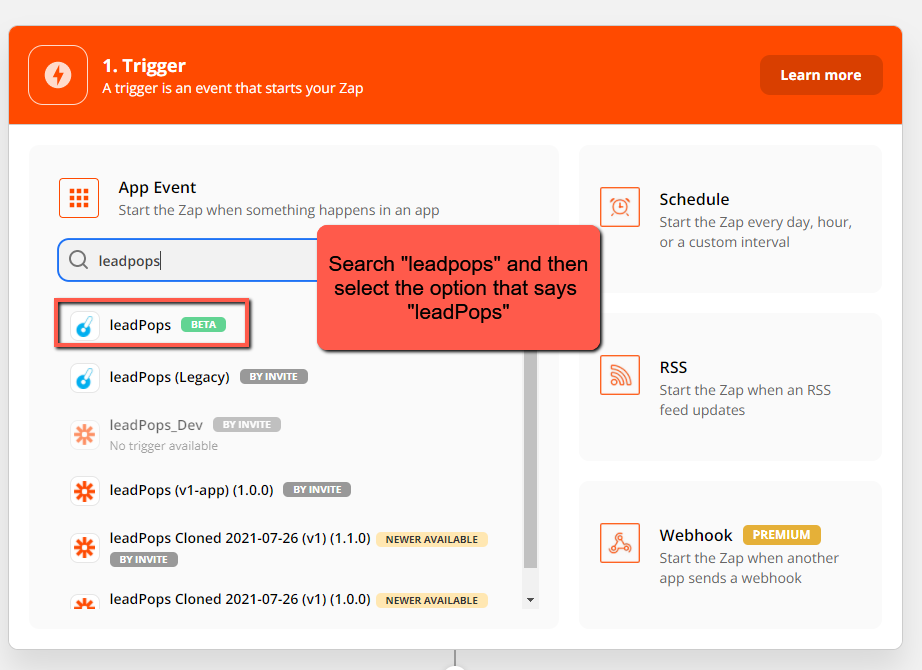Click the Learn more button
Image resolution: width=922 pixels, height=670 pixels.
point(821,75)
